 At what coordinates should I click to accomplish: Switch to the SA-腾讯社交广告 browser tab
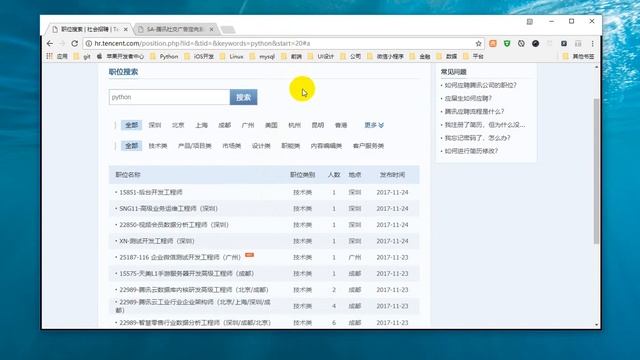(175, 29)
